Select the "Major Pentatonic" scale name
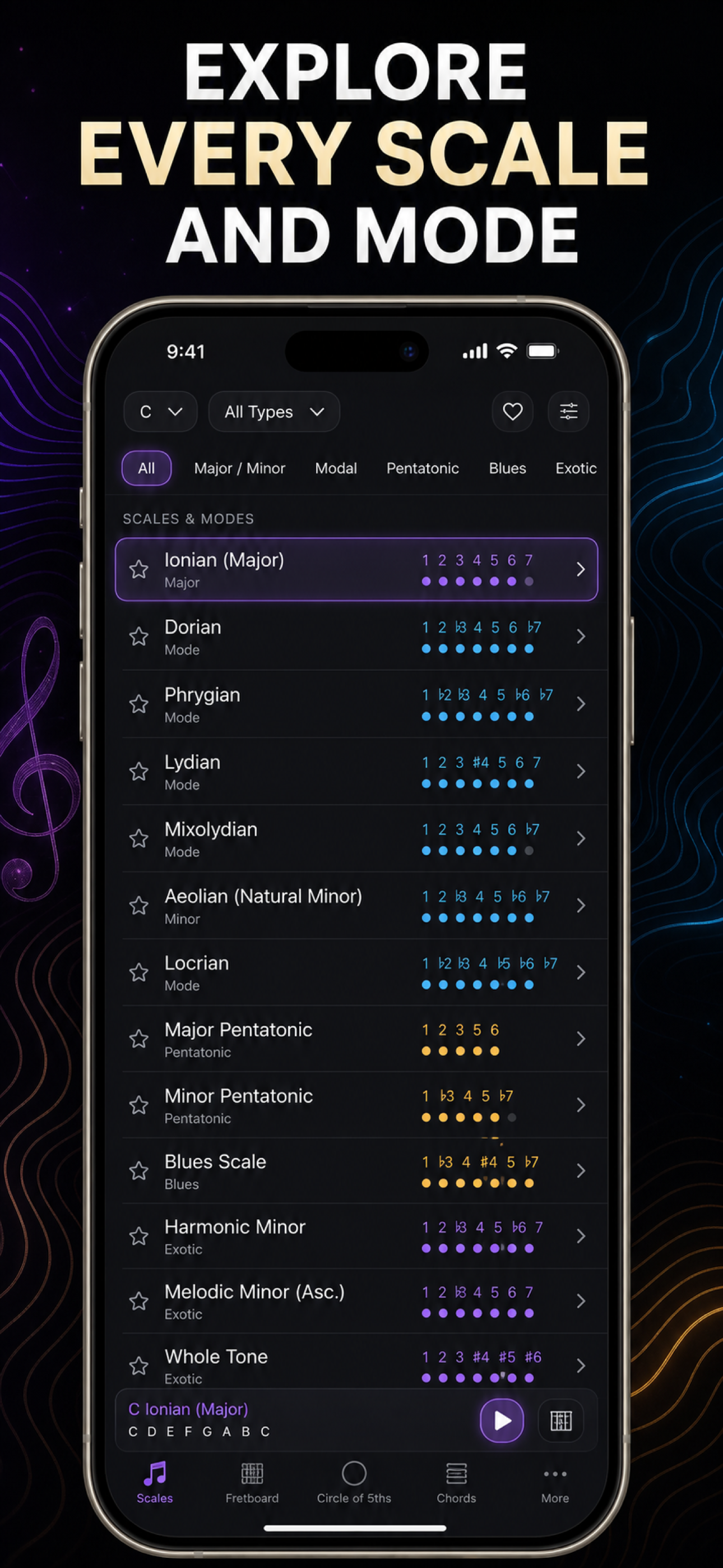Screen dimensions: 723x1568 pyautogui.click(x=238, y=1030)
